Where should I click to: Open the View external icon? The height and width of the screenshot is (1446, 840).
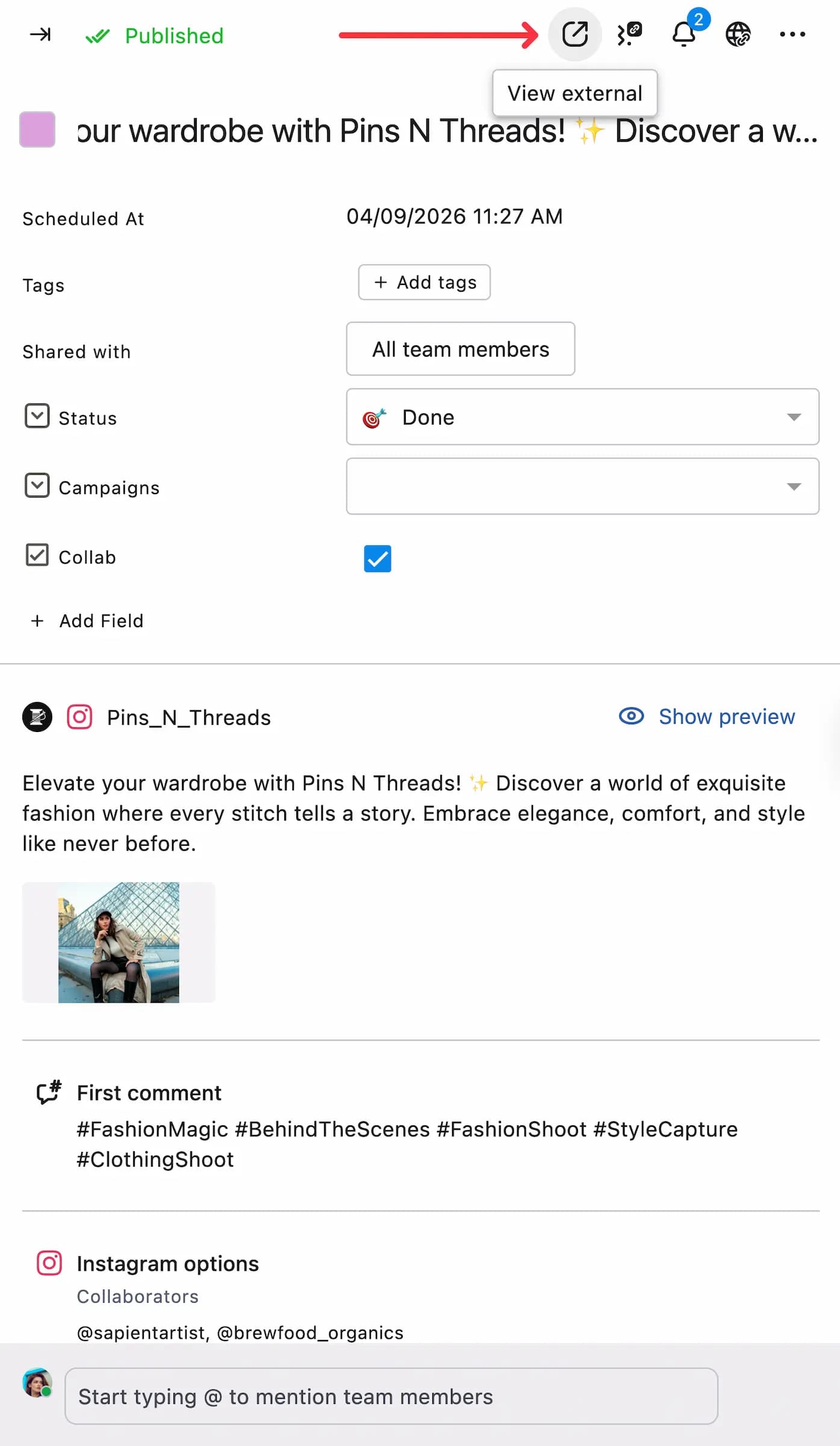pos(574,34)
